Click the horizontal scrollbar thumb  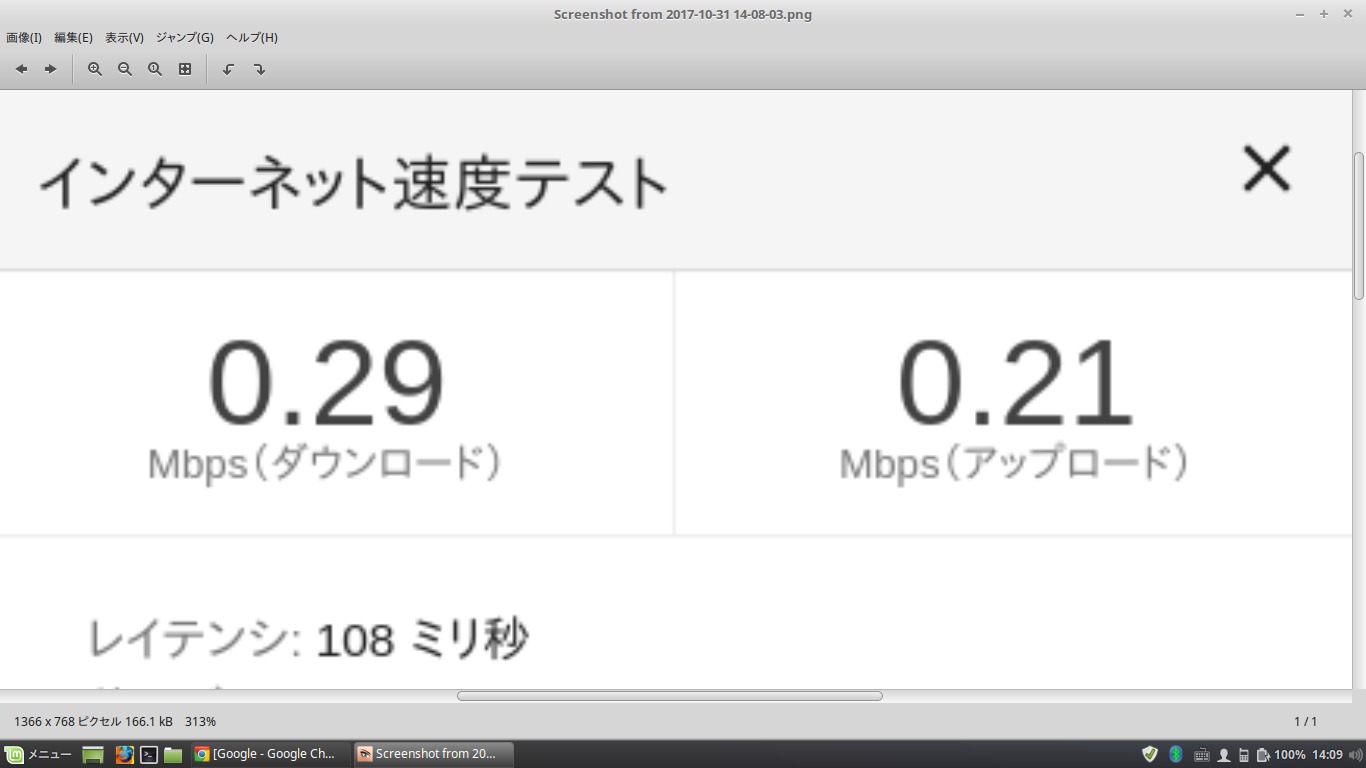tap(669, 696)
